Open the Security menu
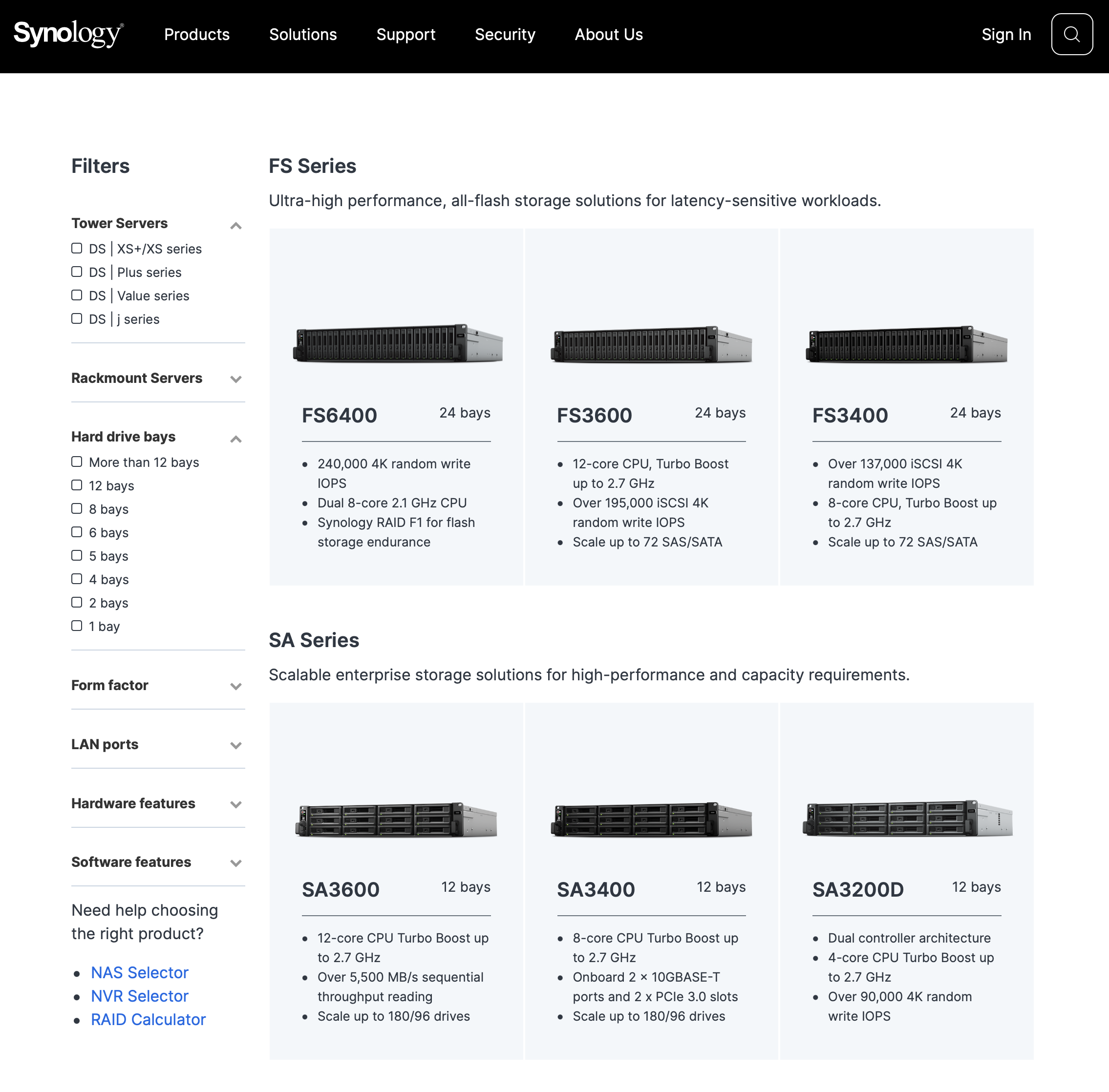This screenshot has height=1092, width=1109. (505, 34)
